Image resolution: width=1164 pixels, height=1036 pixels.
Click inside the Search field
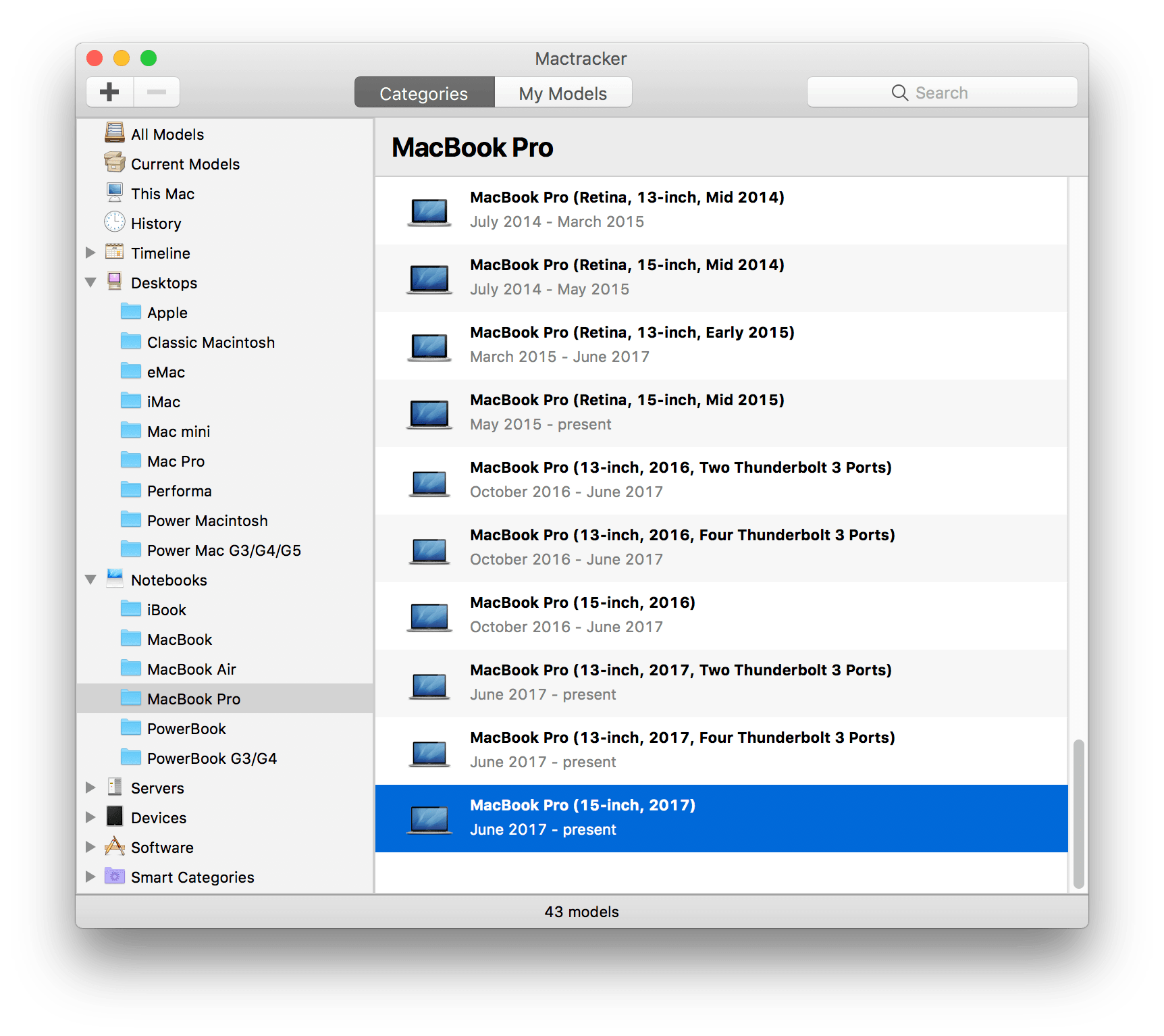tap(943, 92)
